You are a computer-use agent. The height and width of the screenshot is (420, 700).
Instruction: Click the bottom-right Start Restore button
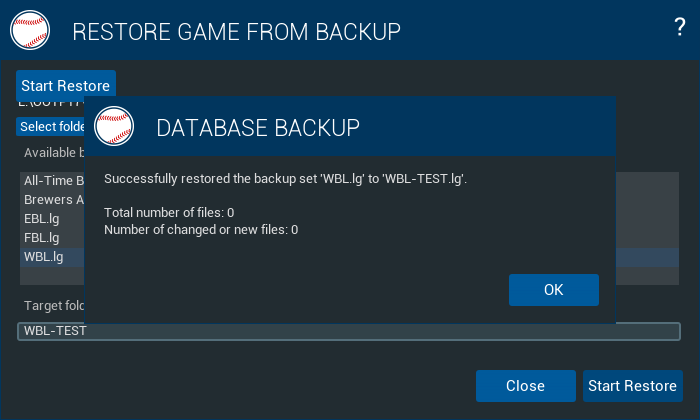pos(633,386)
